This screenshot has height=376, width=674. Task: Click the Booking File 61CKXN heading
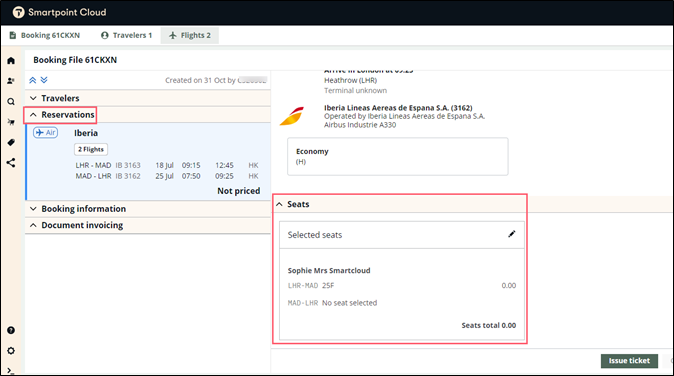[x=75, y=60]
